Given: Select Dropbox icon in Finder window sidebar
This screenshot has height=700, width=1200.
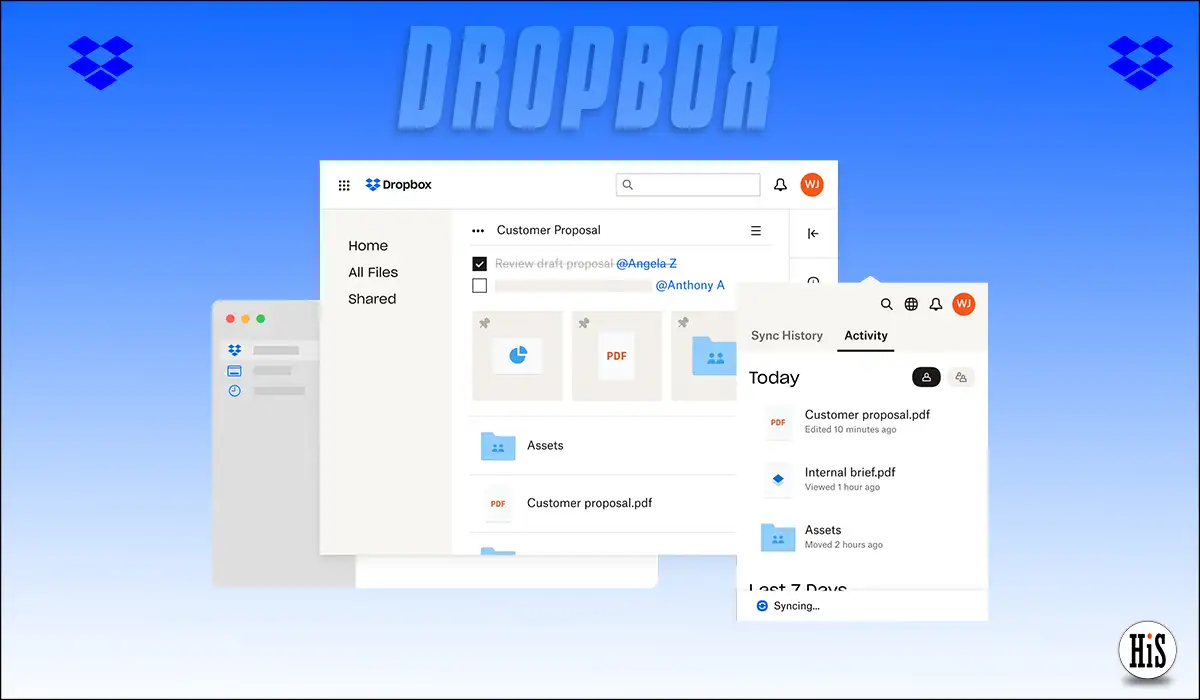Looking at the screenshot, I should tap(234, 350).
